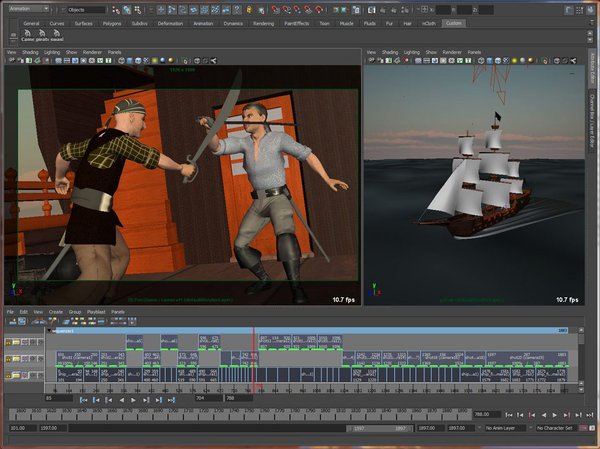Click the main time slider ruler

coord(240,414)
